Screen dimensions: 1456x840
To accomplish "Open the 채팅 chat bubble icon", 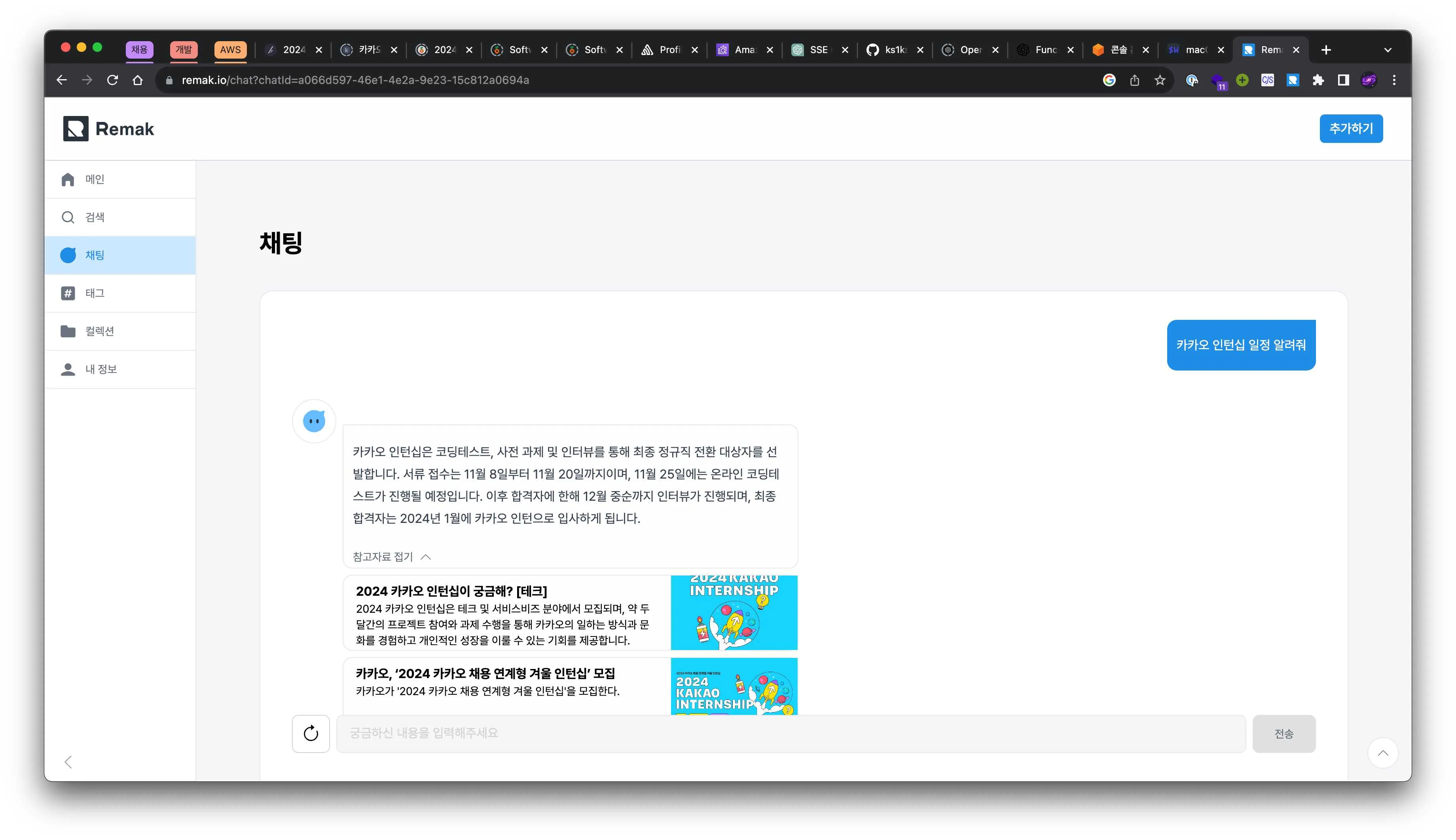I will (68, 255).
